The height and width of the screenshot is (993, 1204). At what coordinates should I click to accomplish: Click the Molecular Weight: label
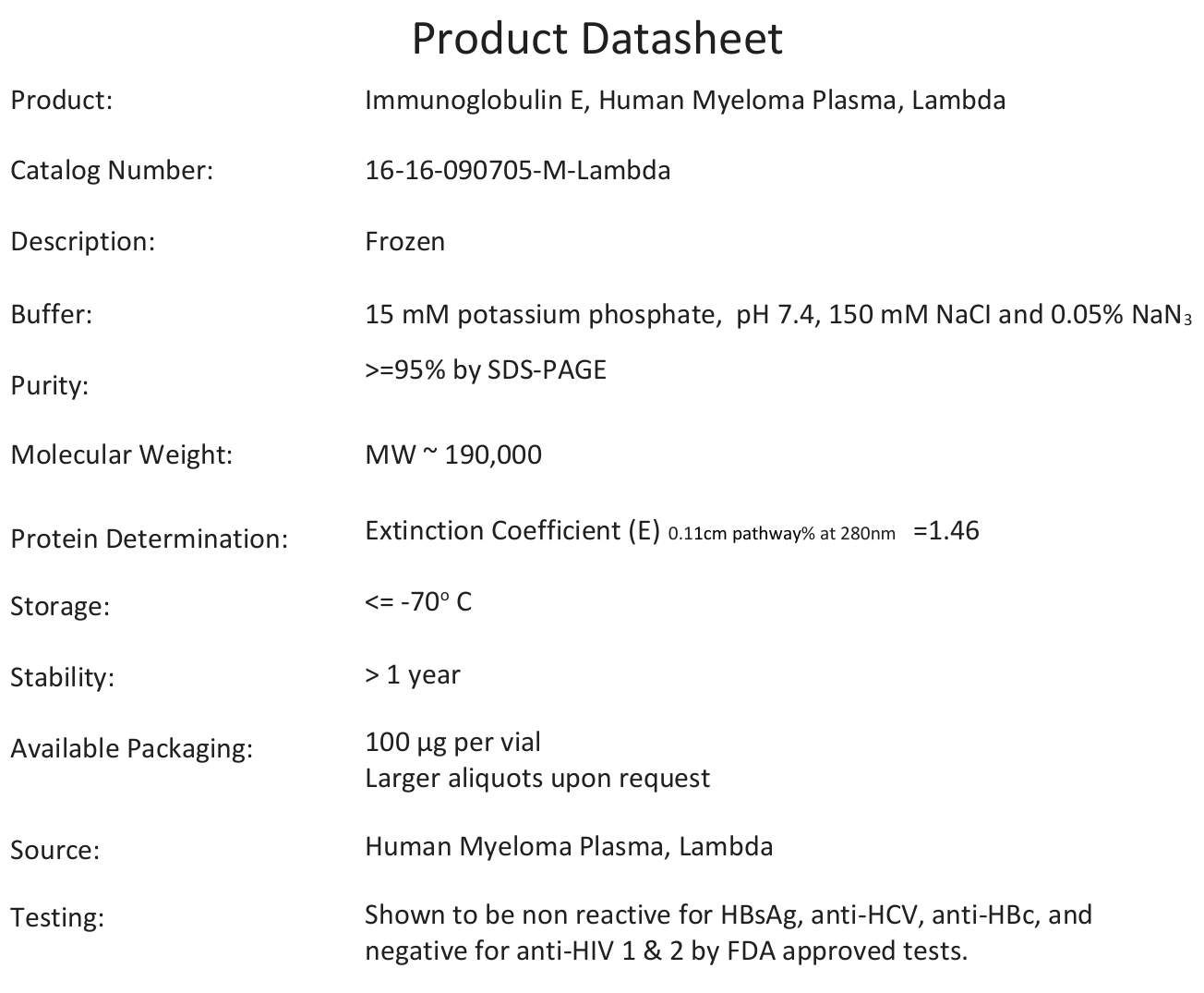(x=121, y=455)
